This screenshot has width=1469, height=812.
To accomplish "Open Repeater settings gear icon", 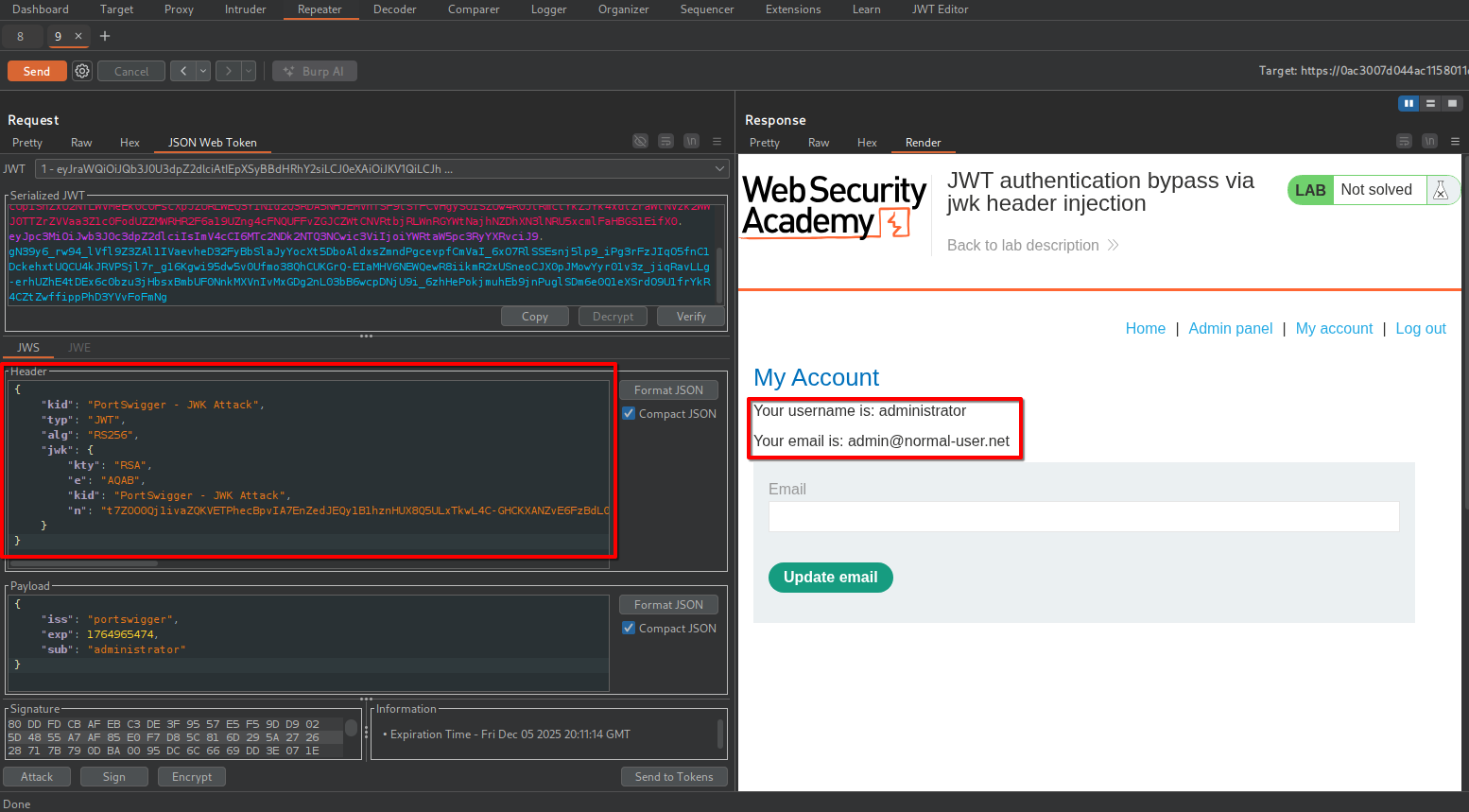I will (82, 71).
